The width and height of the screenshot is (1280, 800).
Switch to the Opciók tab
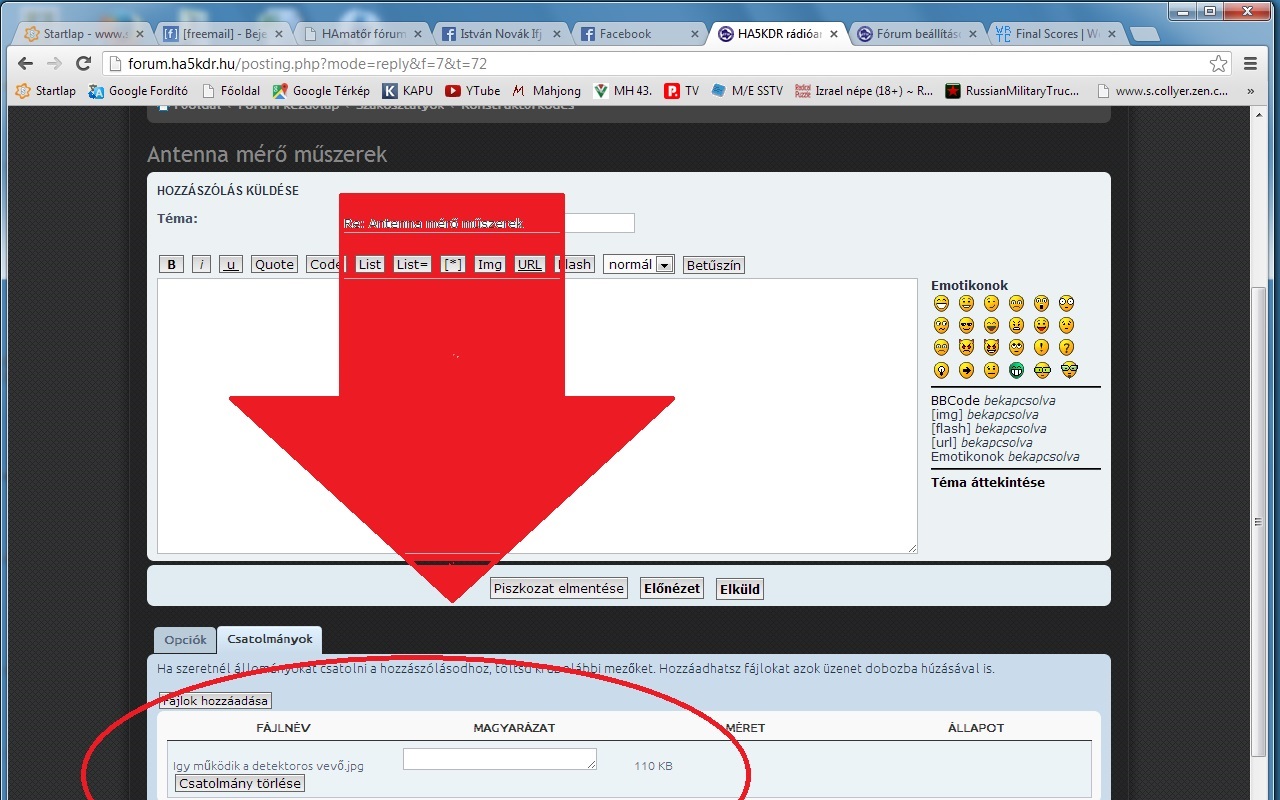[x=185, y=640]
